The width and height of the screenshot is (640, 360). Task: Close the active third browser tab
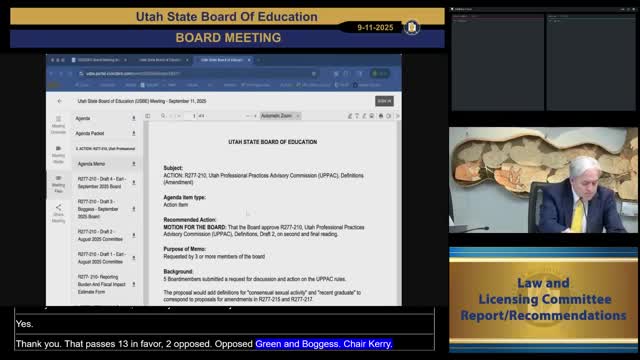pos(249,60)
